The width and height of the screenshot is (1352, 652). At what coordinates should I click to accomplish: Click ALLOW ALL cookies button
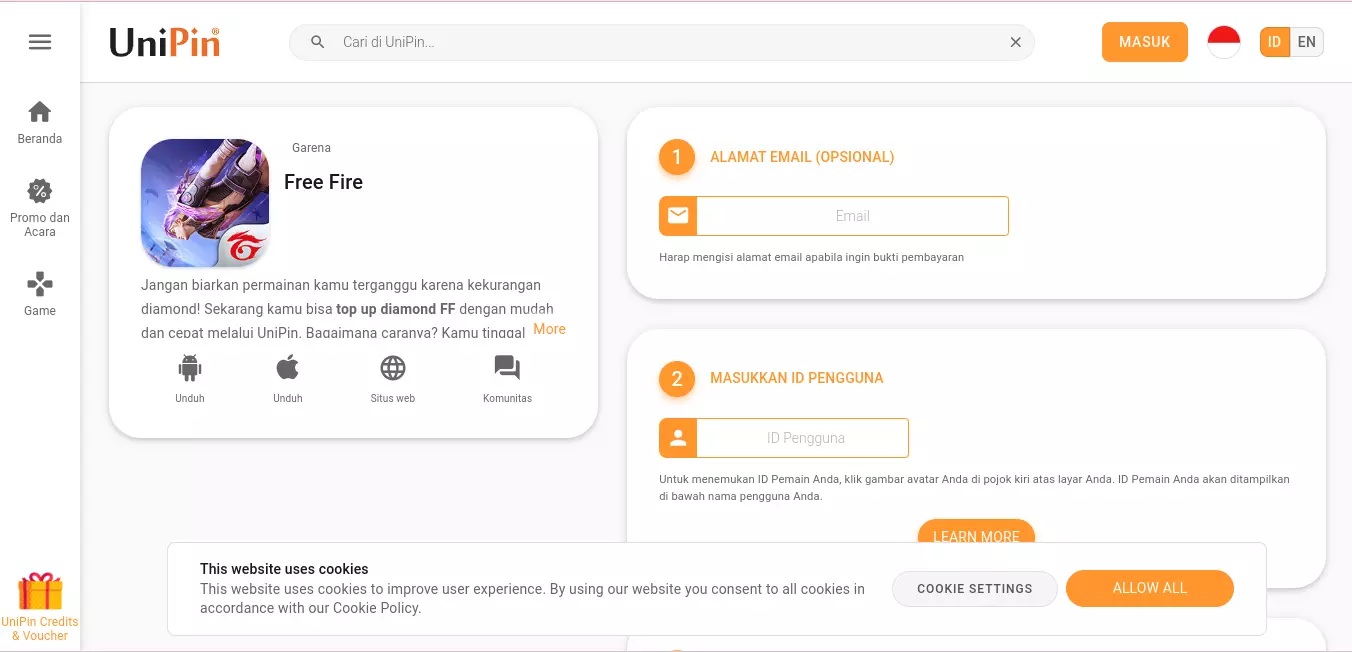tap(1150, 588)
